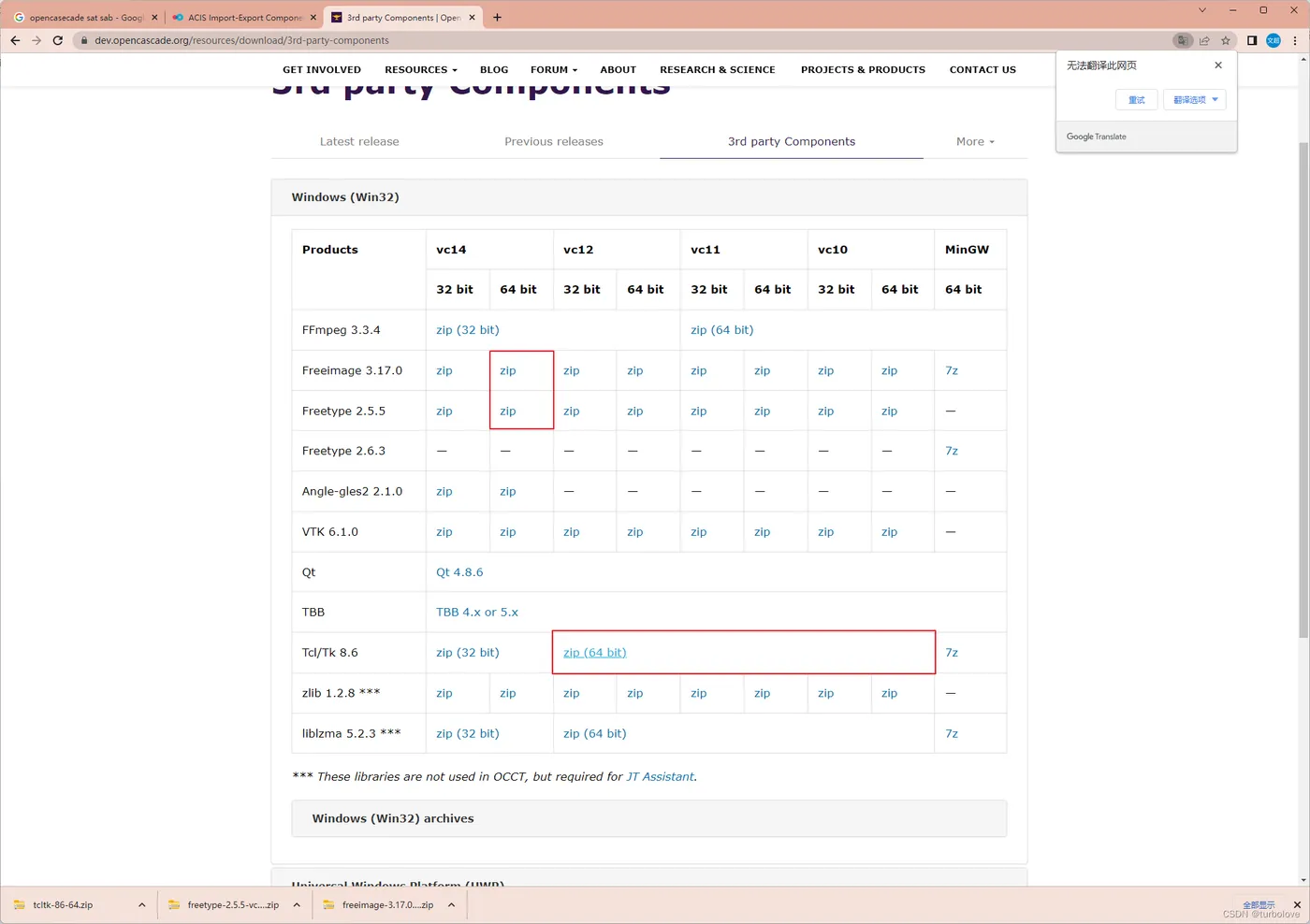Viewport: 1310px width, 924px height.
Task: Open the Latest release tab
Action: tap(359, 142)
